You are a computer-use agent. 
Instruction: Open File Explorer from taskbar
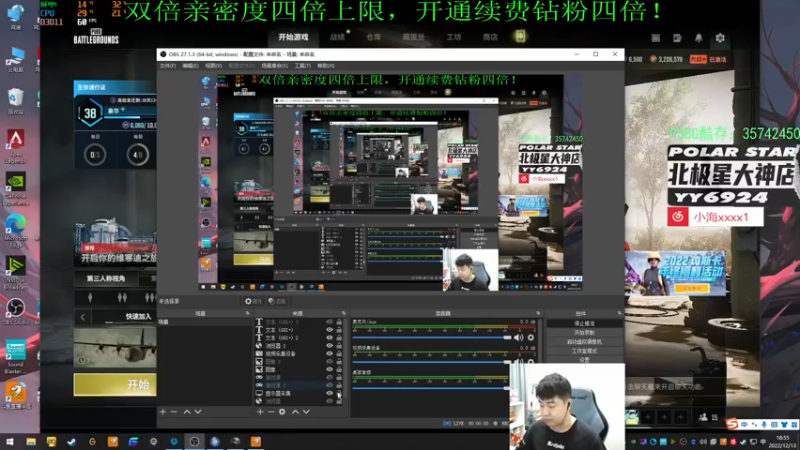31,441
